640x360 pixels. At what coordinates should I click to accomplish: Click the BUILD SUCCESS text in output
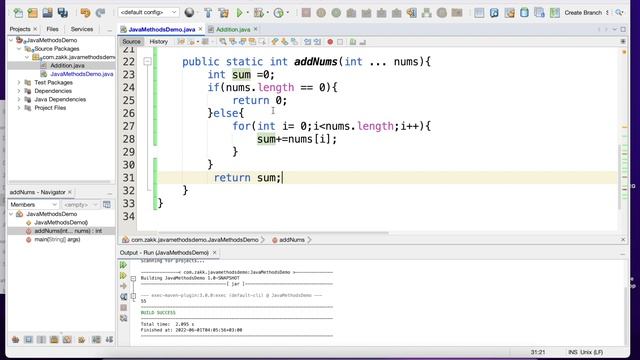pos(158,313)
